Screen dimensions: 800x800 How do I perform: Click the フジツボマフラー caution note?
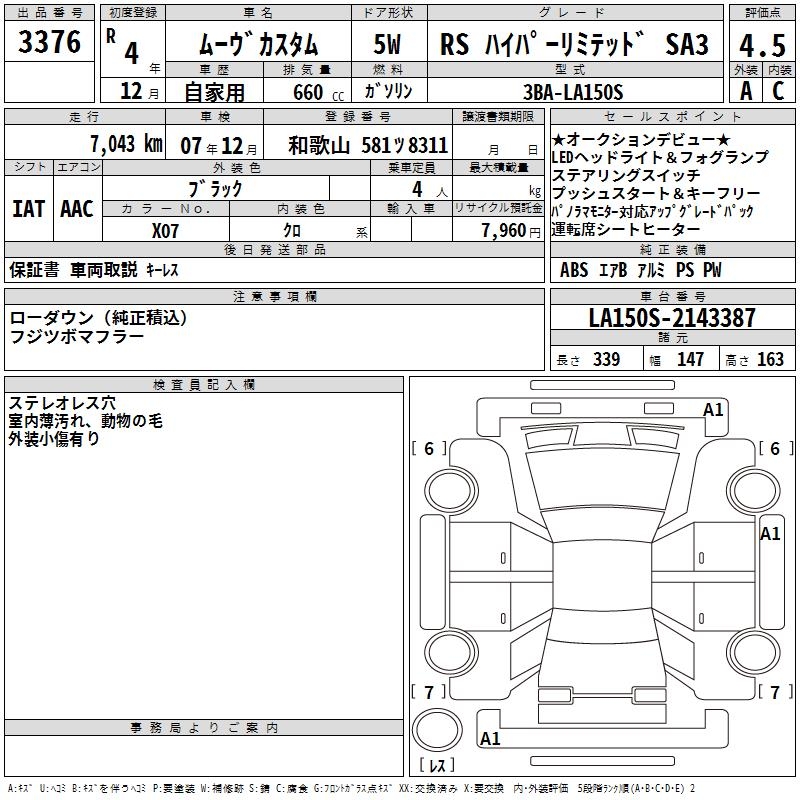(x=77, y=337)
